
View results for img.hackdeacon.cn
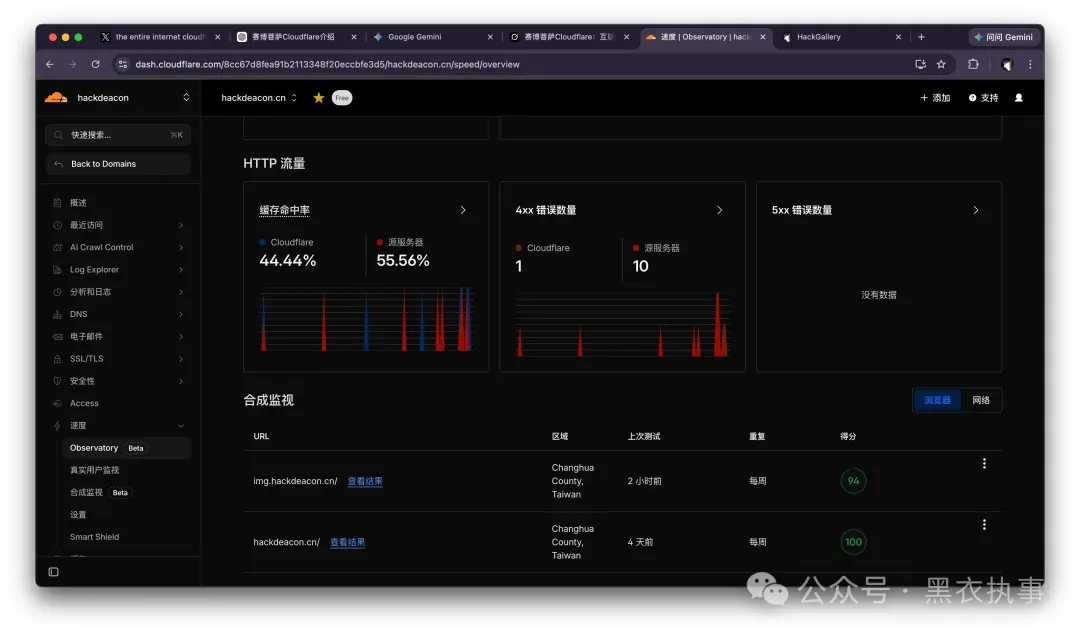(365, 481)
